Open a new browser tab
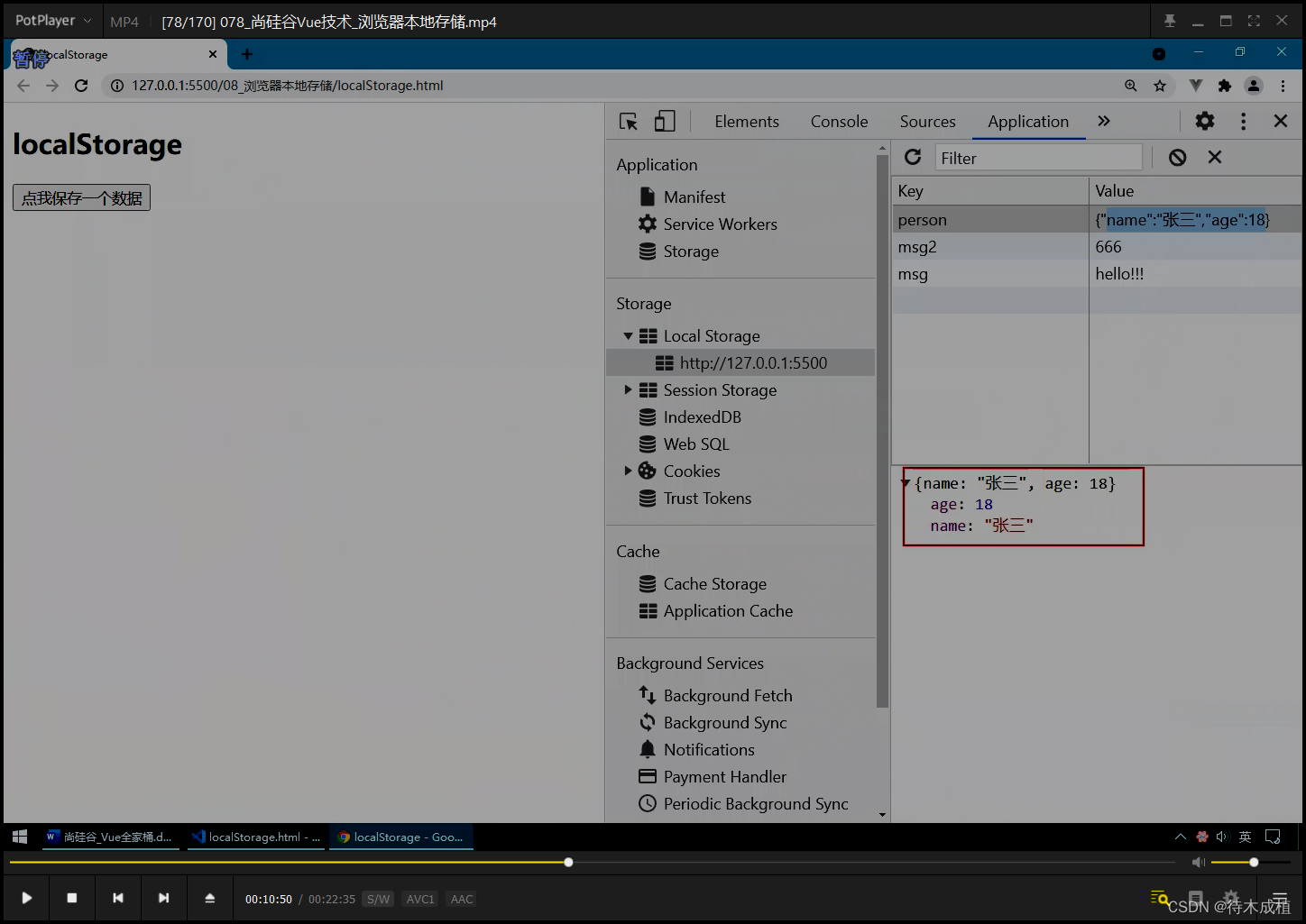Image resolution: width=1306 pixels, height=924 pixels. click(x=247, y=54)
